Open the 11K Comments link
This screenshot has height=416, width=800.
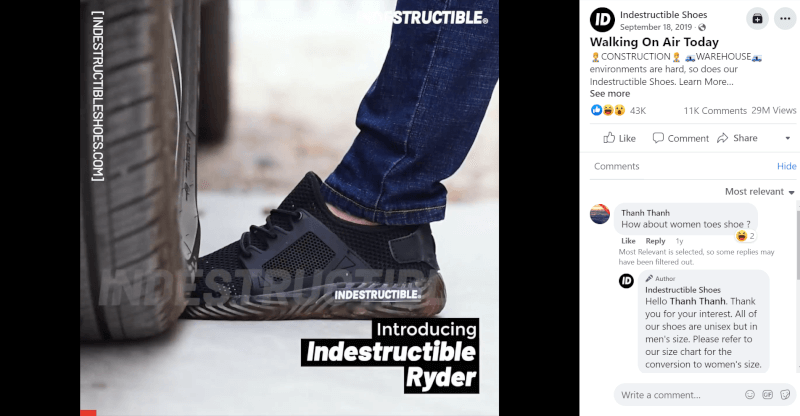[x=715, y=111]
